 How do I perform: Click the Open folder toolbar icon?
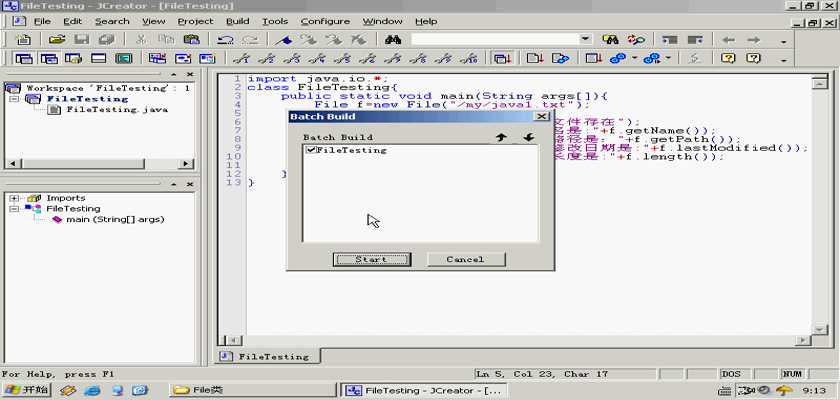pyautogui.click(x=56, y=40)
